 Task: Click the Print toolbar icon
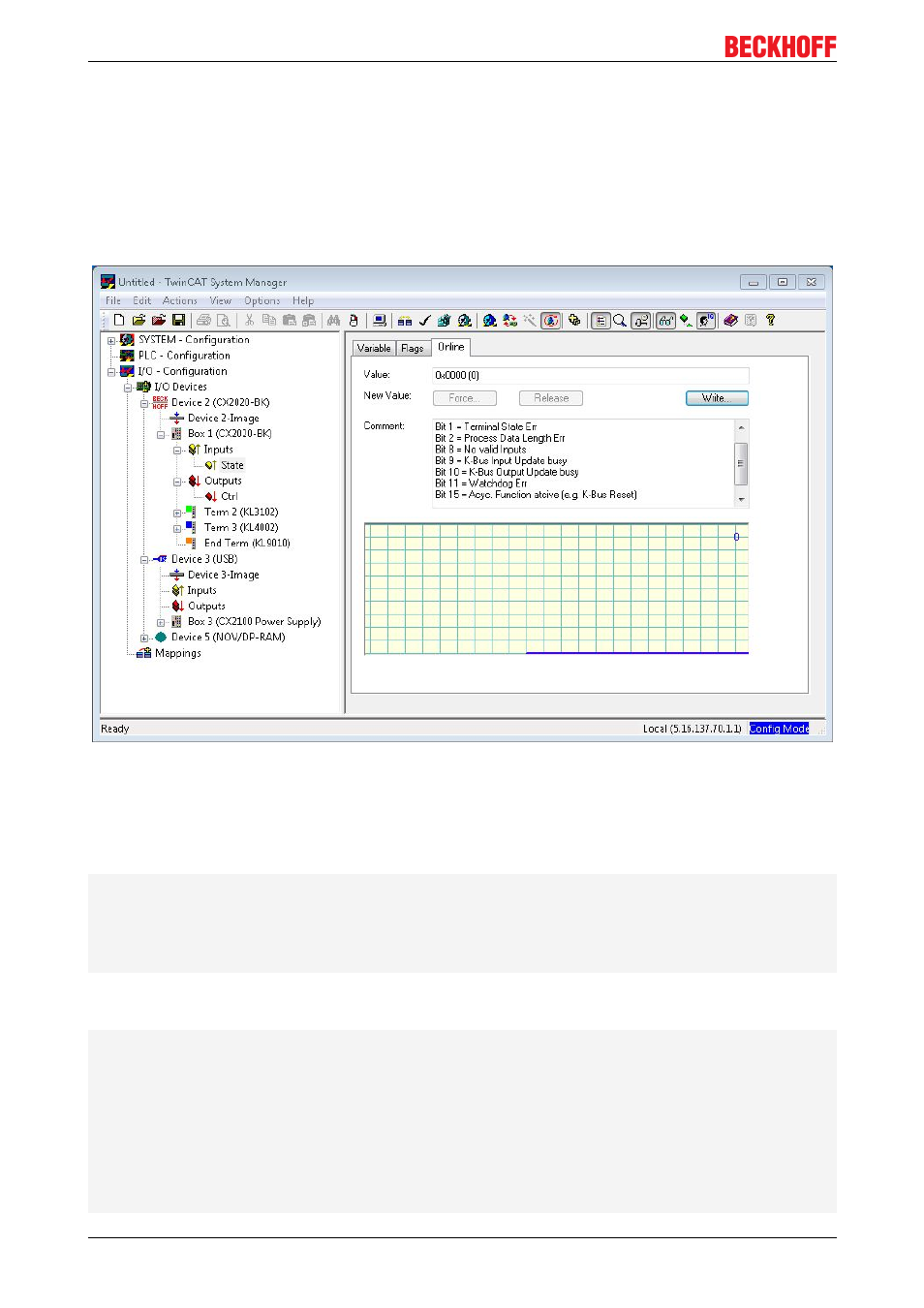click(x=203, y=320)
